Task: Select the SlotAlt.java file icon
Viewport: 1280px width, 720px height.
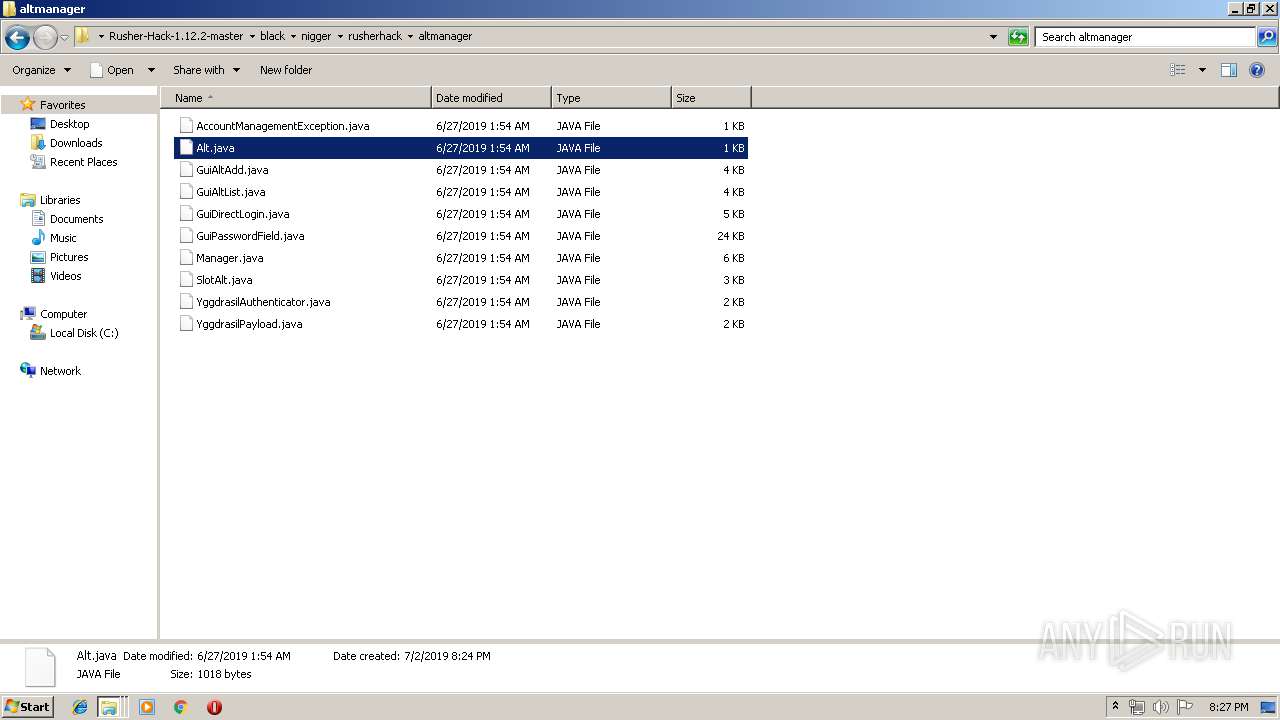Action: (186, 280)
